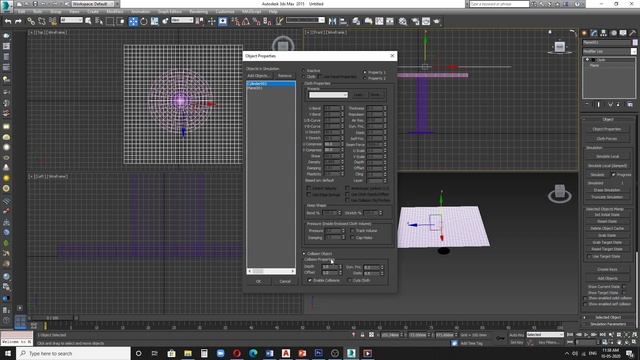Toggle the Cuts Cloth checkbox

click(x=350, y=280)
